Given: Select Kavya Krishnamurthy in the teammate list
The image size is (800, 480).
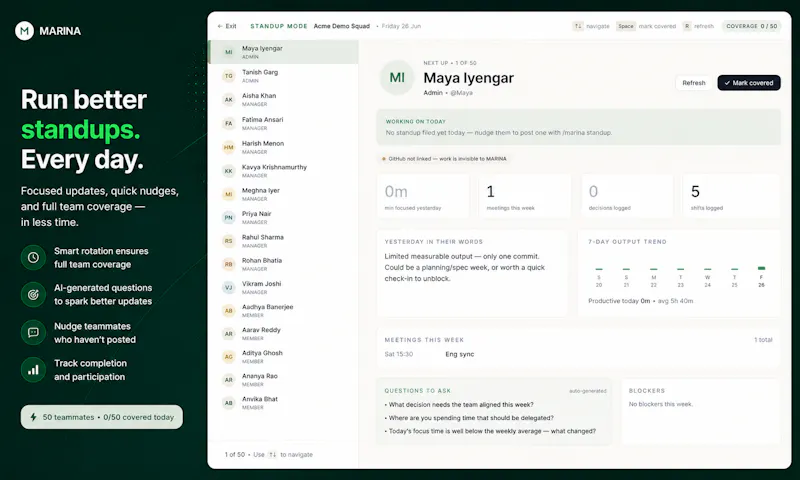Looking at the screenshot, I should (x=283, y=171).
